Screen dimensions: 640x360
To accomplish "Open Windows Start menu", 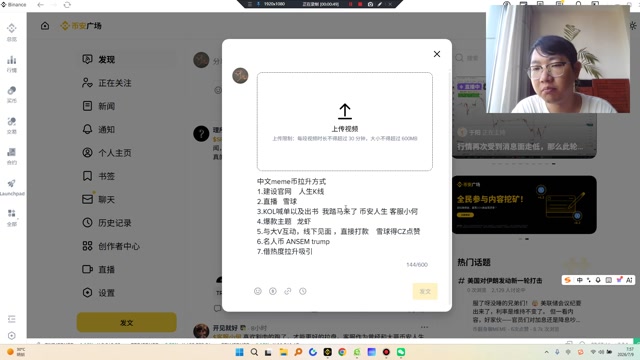I will pos(240,352).
